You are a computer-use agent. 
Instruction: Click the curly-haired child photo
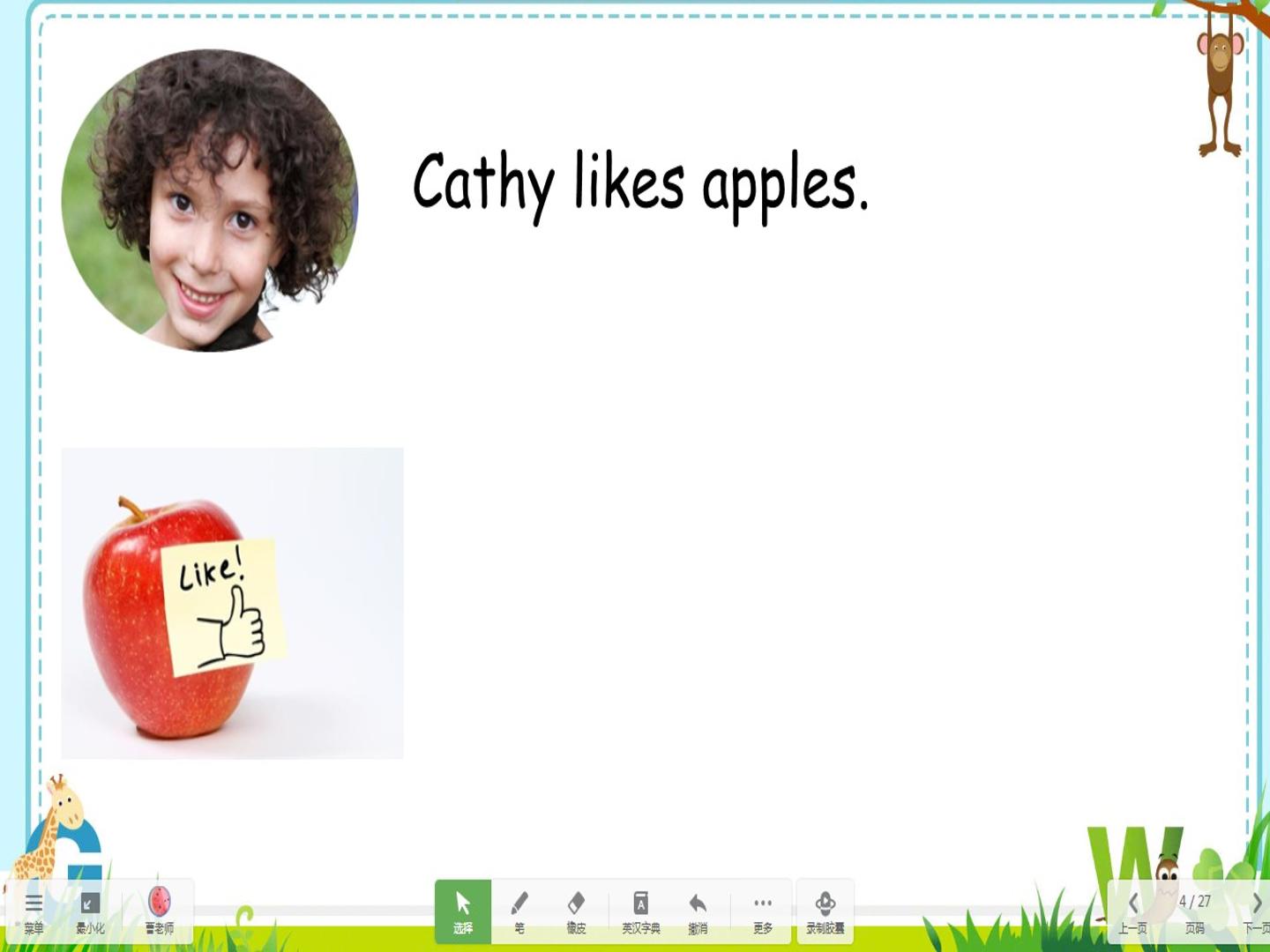point(210,200)
